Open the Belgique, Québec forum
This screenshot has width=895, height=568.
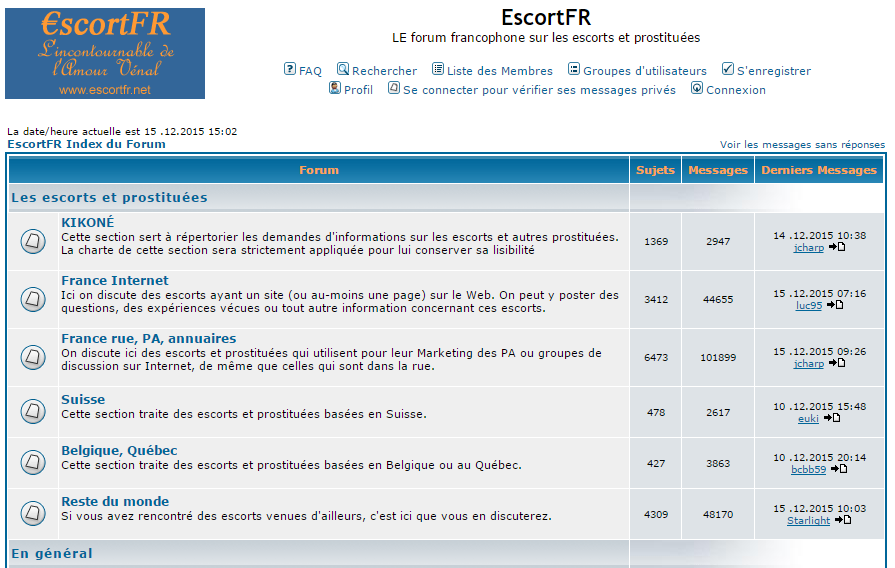pos(119,450)
